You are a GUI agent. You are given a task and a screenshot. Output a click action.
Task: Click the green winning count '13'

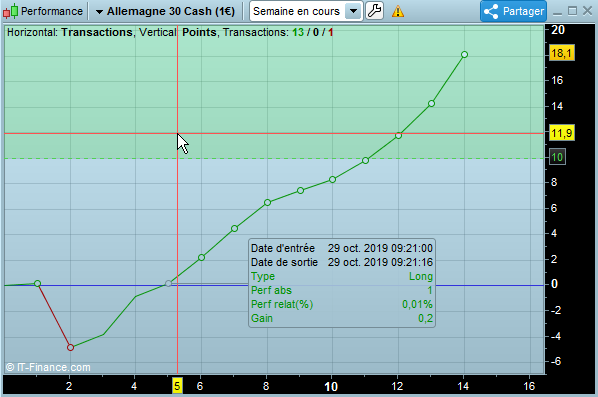pos(298,32)
